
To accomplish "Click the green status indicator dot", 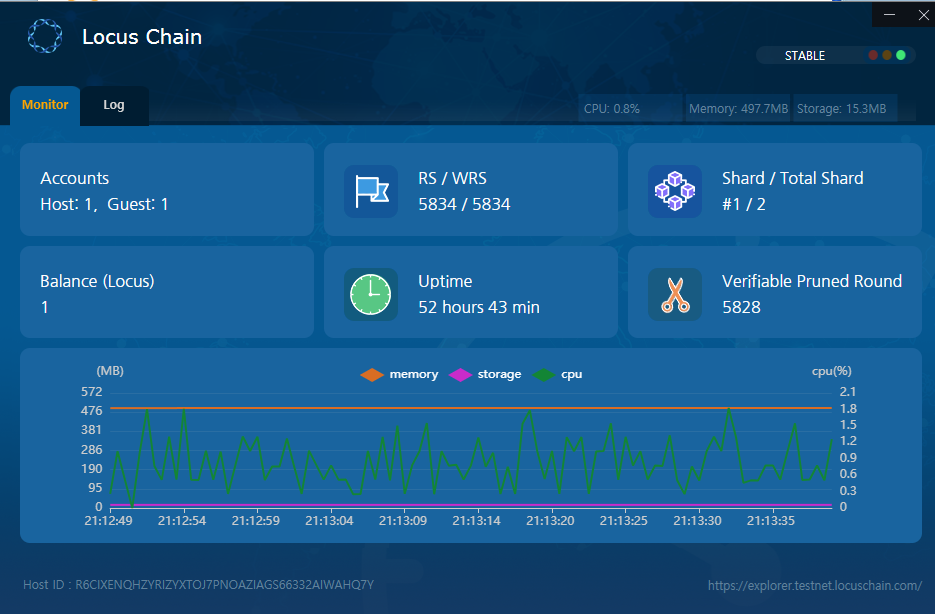I will [x=901, y=55].
